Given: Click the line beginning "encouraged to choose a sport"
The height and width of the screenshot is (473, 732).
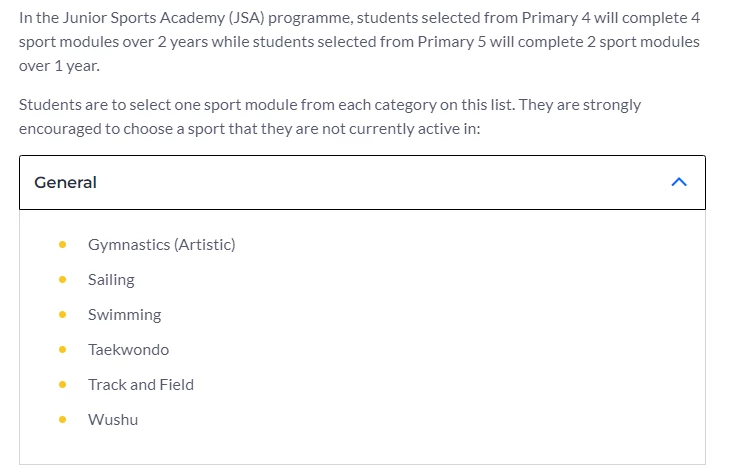Looking at the screenshot, I should pos(249,129).
